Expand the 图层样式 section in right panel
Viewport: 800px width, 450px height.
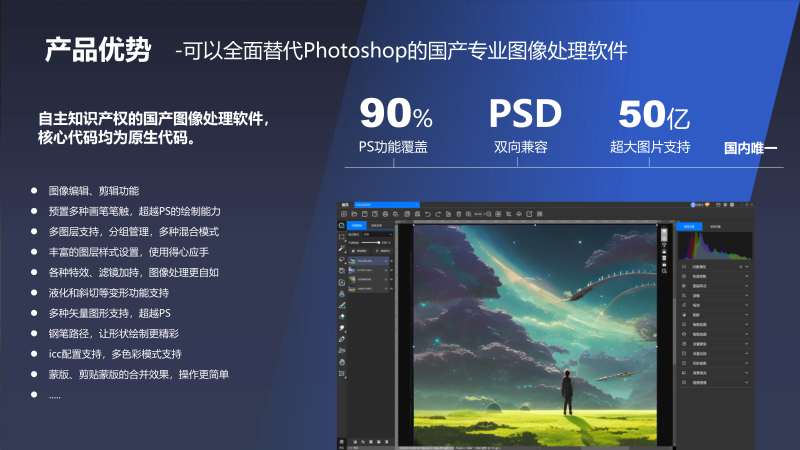(x=747, y=286)
